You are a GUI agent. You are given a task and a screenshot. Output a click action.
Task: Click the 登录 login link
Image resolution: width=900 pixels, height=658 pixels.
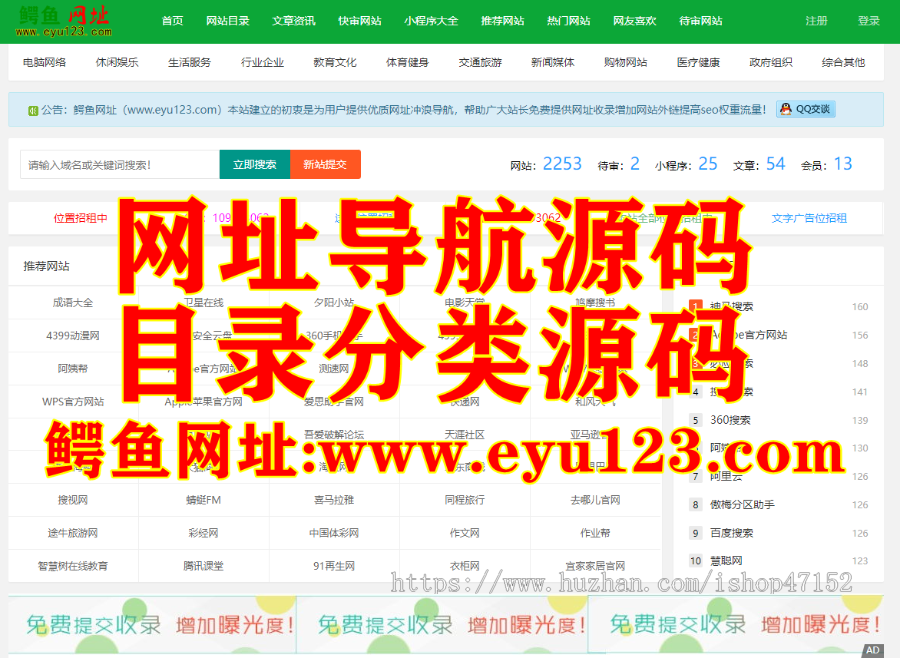(868, 21)
